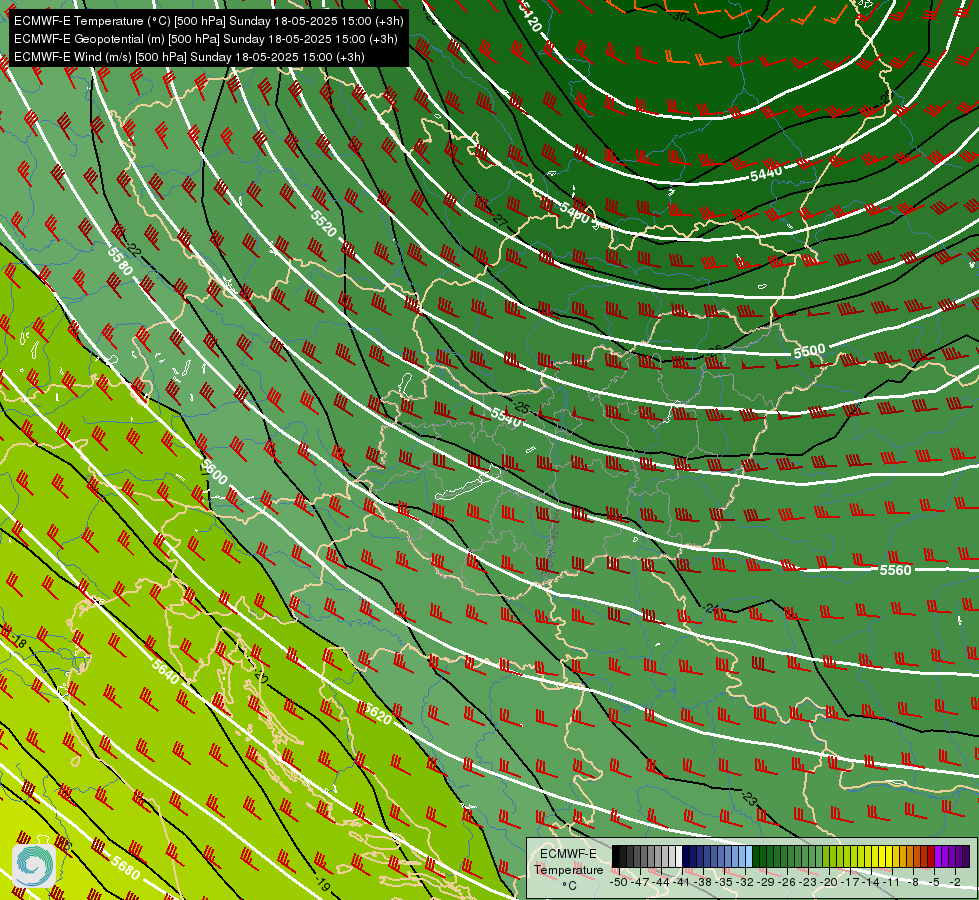Screen dimensions: 979x900
Task: Click the 5640 geopotential contour label
Action: (165, 671)
